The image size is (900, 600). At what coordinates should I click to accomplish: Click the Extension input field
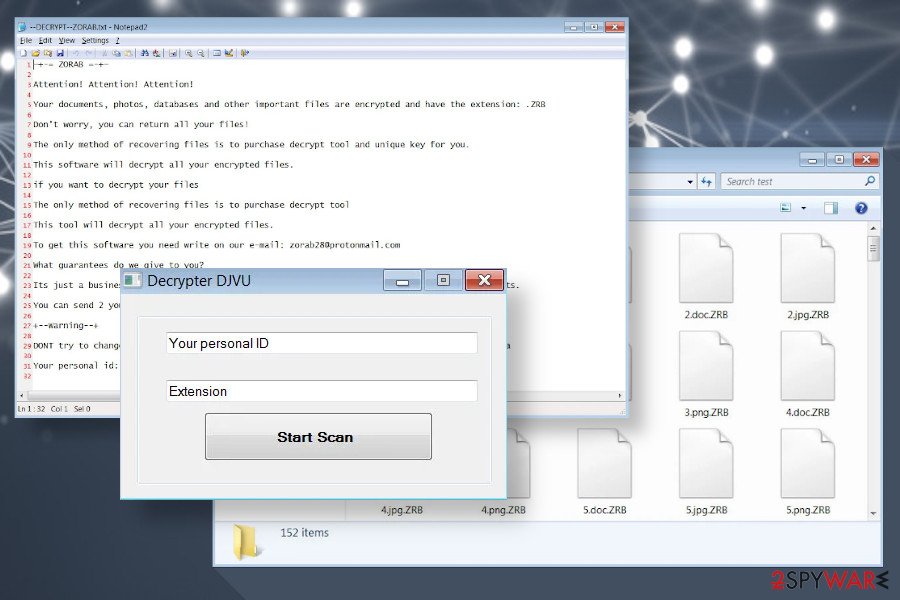321,391
